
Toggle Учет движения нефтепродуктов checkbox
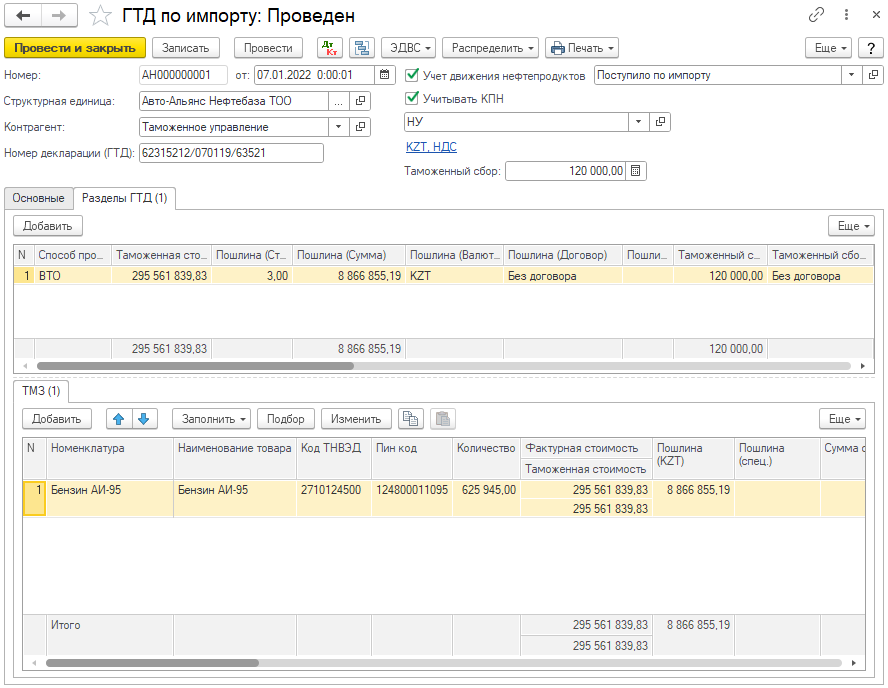pos(414,75)
